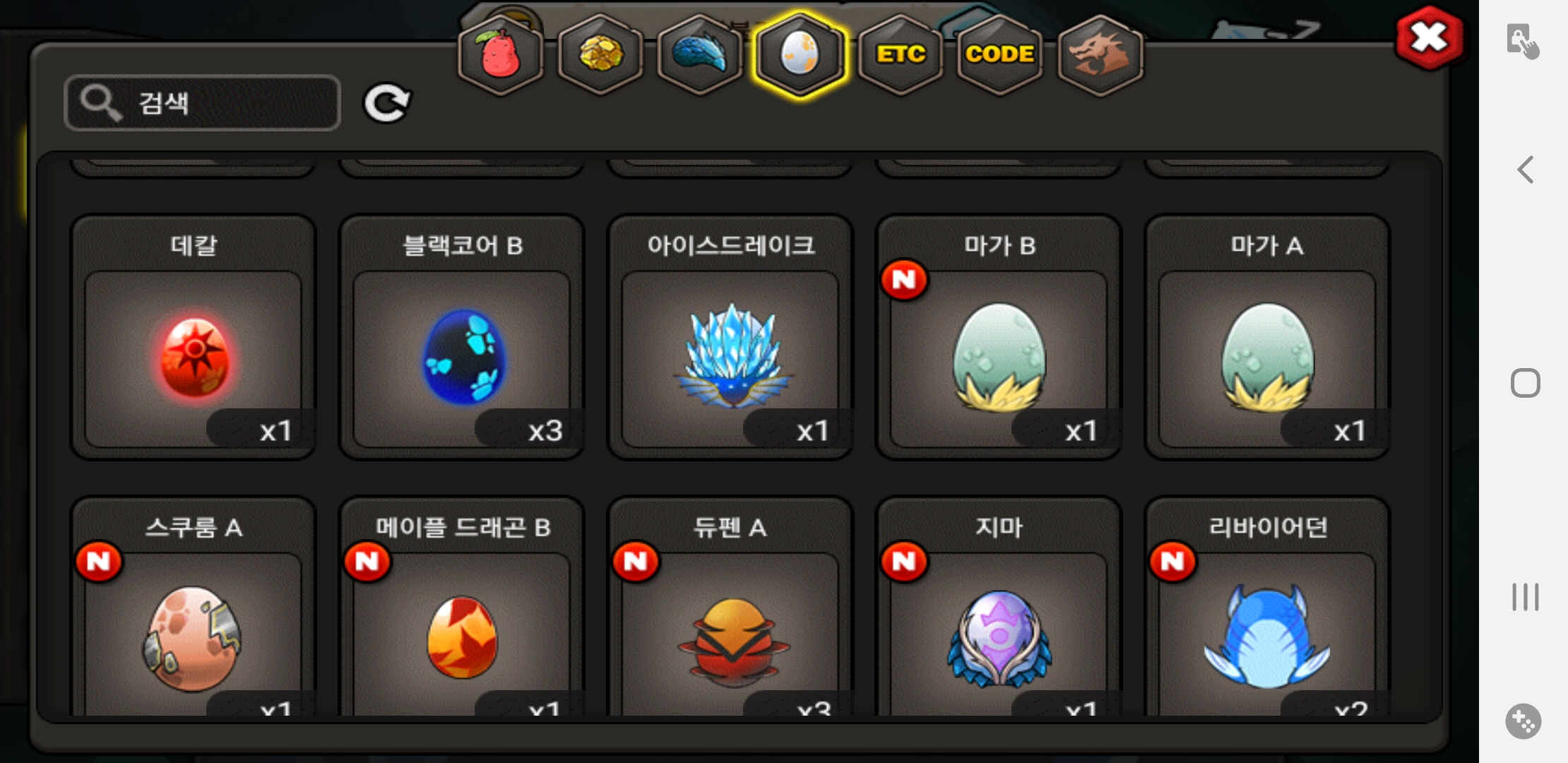The height and width of the screenshot is (763, 1568).
Task: Close the inventory with red X
Action: 1430,37
